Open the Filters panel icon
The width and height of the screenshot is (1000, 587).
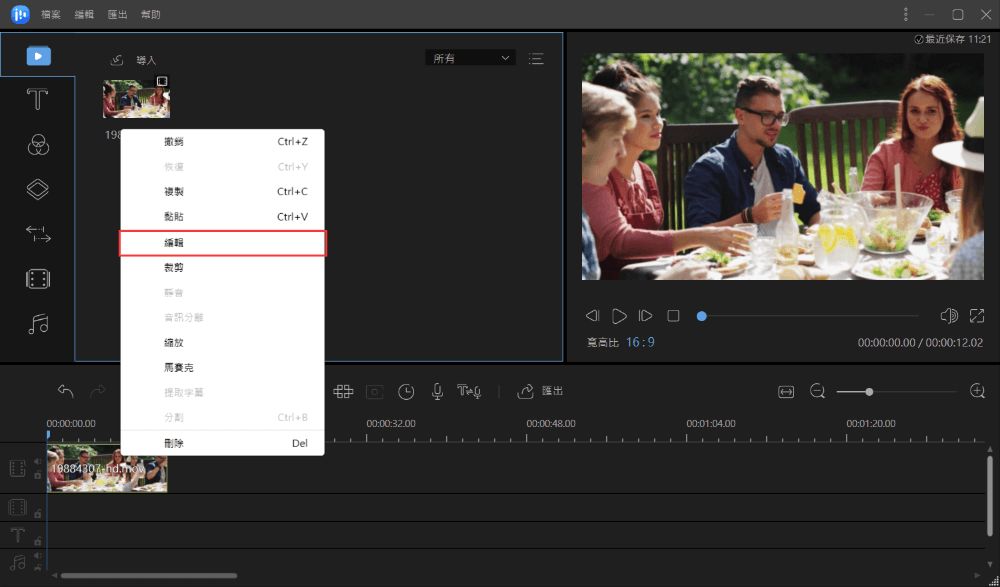click(x=38, y=145)
